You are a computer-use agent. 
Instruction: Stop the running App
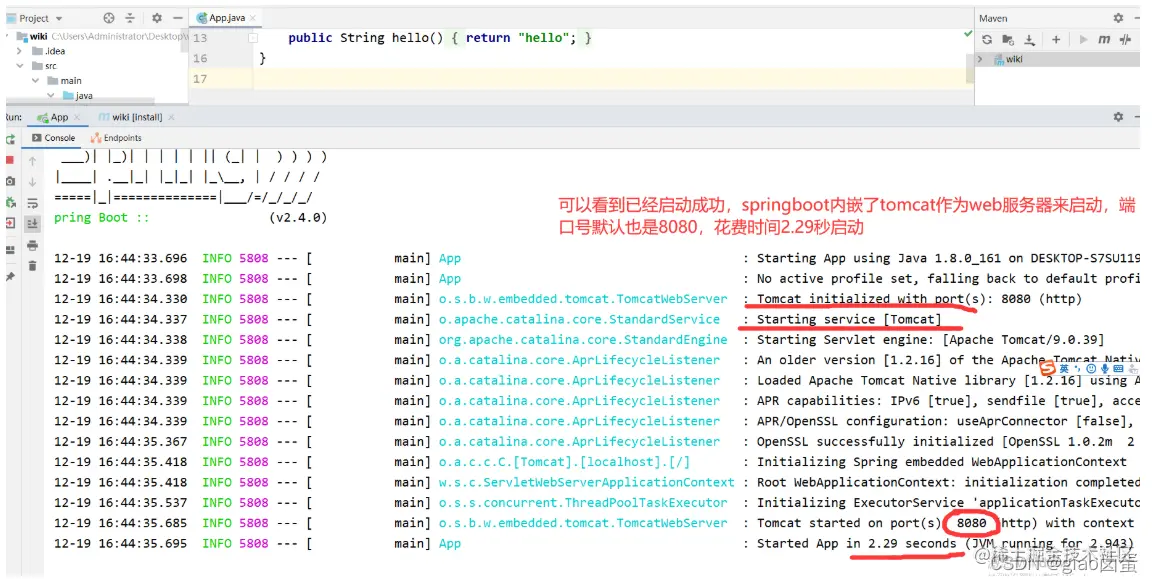click(x=10, y=160)
